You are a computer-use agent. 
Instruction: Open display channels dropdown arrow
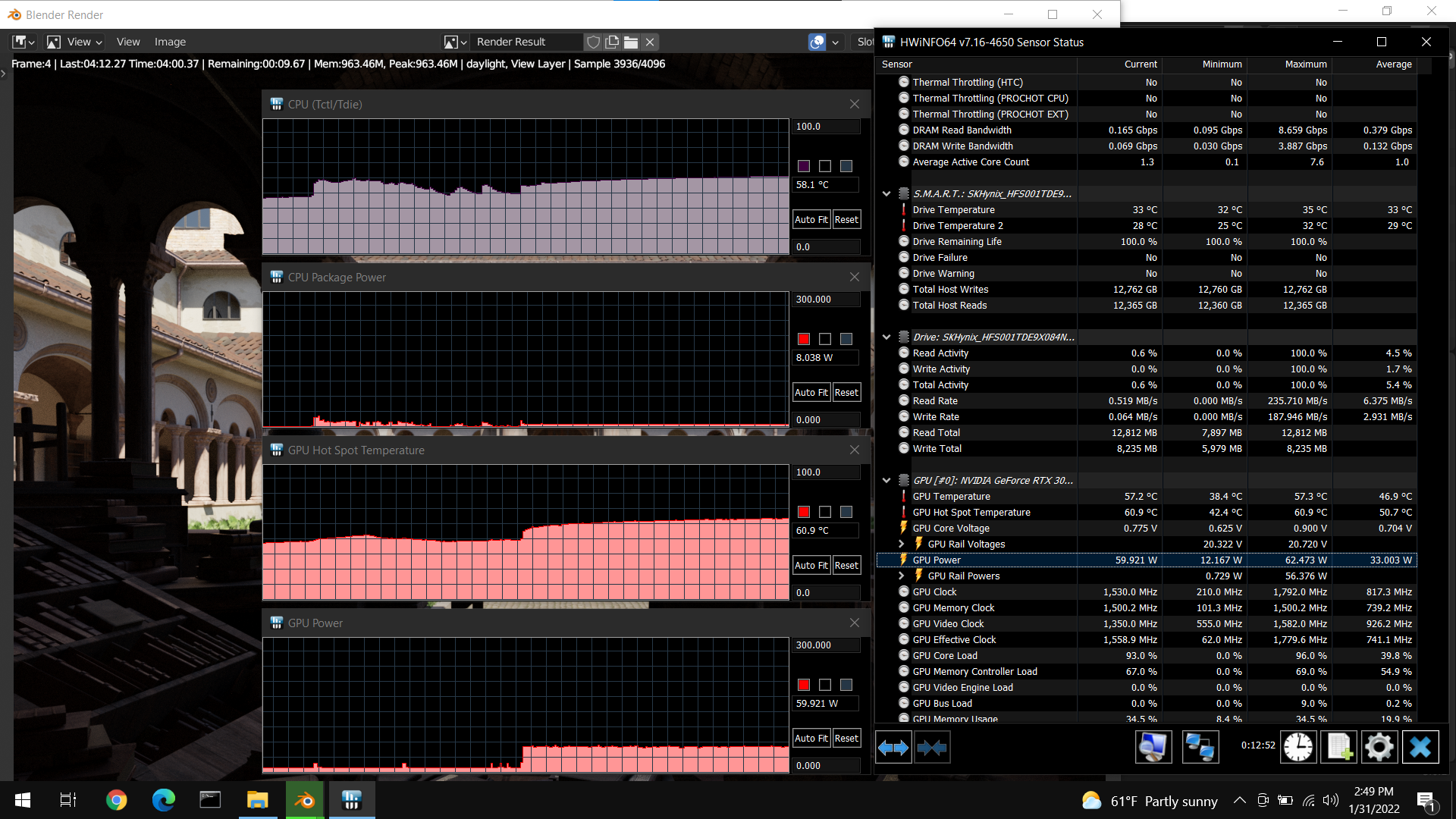(x=835, y=42)
